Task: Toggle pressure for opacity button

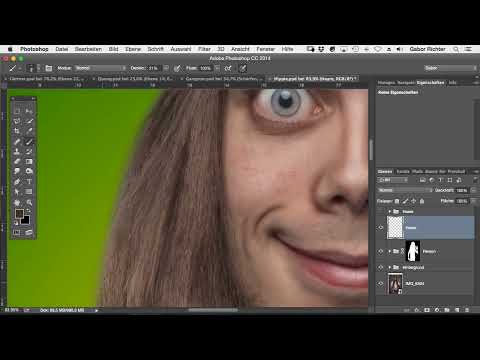Action: [177, 68]
